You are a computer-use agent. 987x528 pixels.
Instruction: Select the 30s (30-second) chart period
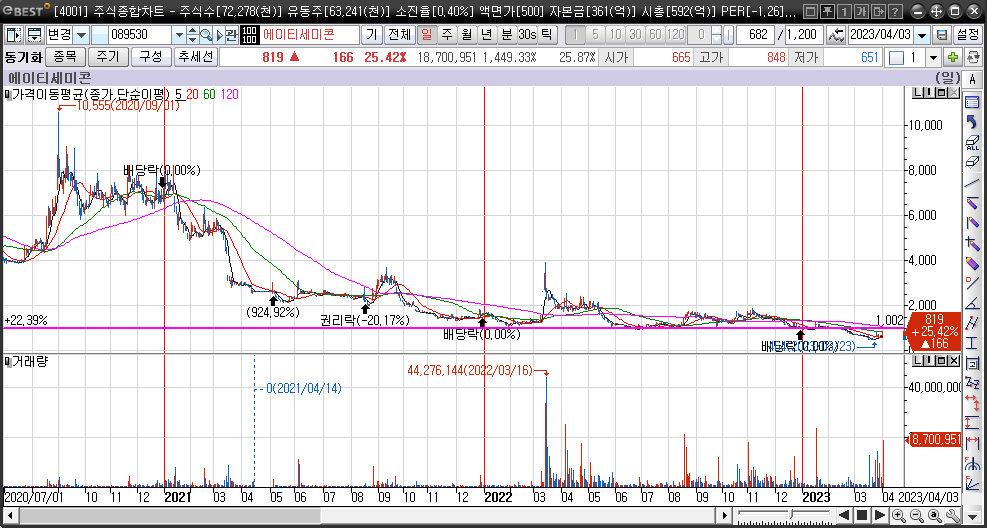tap(526, 35)
